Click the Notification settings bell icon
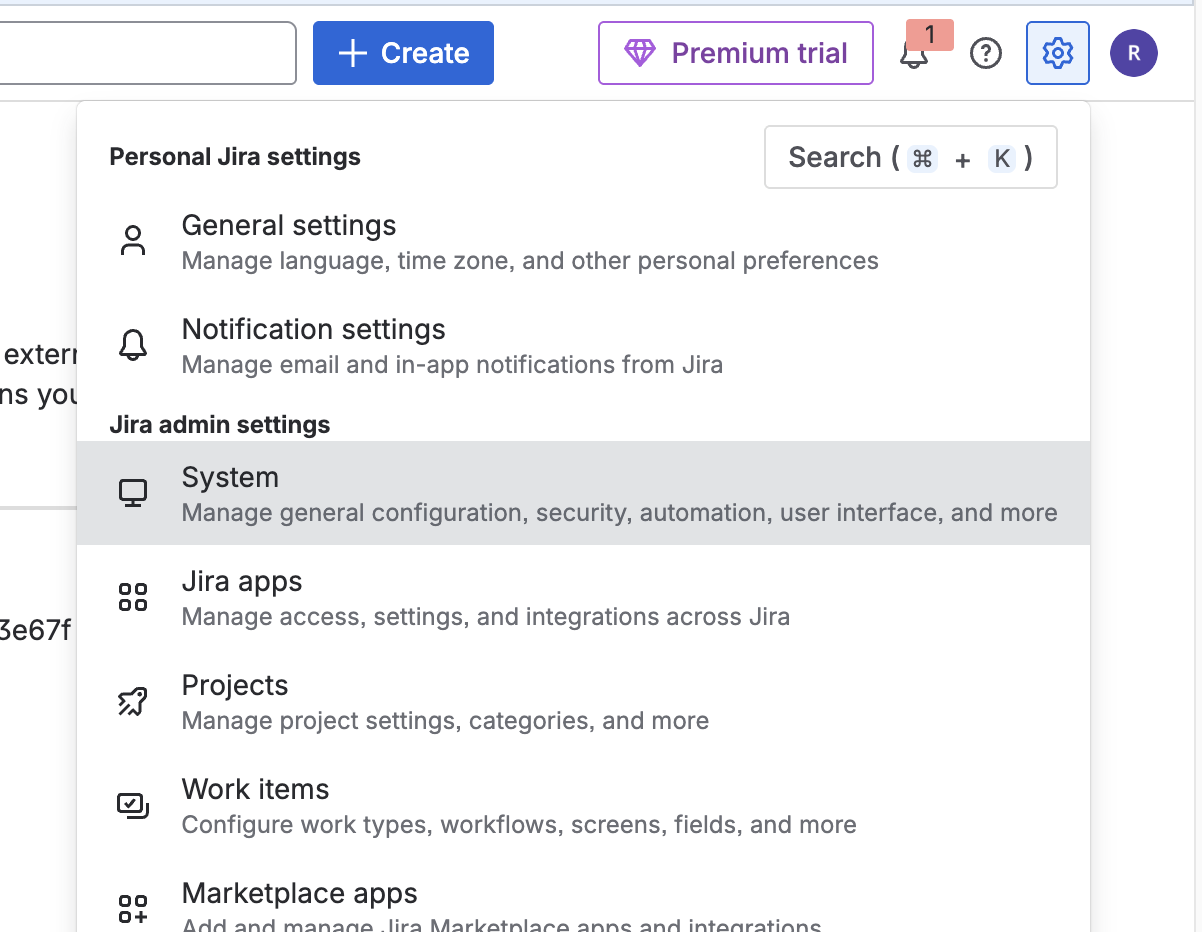 [133, 345]
